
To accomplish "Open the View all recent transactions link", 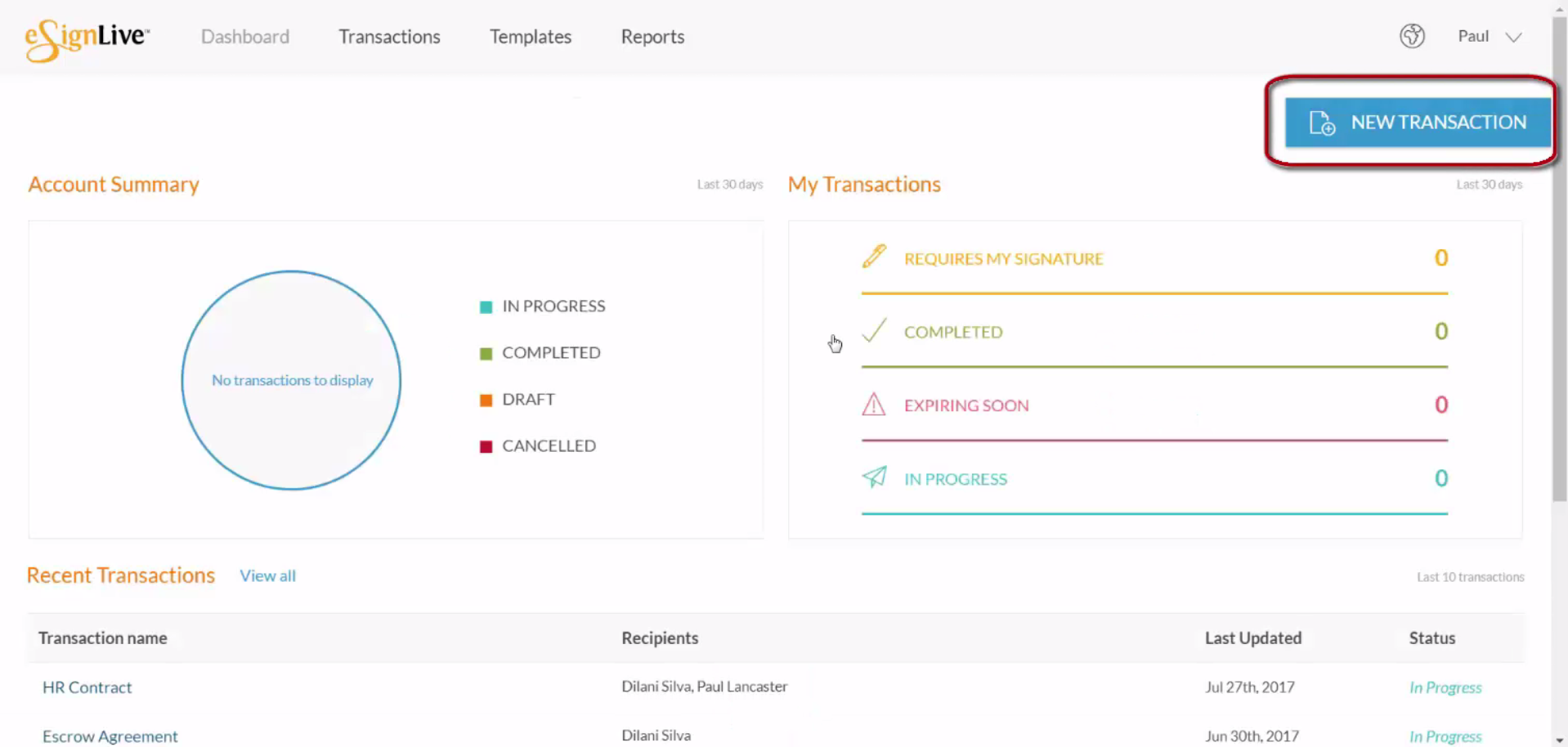I will 267,575.
